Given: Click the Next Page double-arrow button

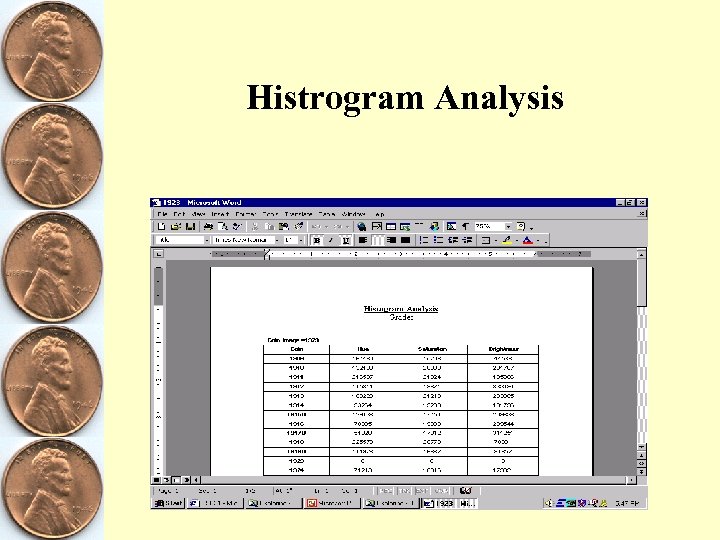Looking at the screenshot, I should (x=641, y=472).
